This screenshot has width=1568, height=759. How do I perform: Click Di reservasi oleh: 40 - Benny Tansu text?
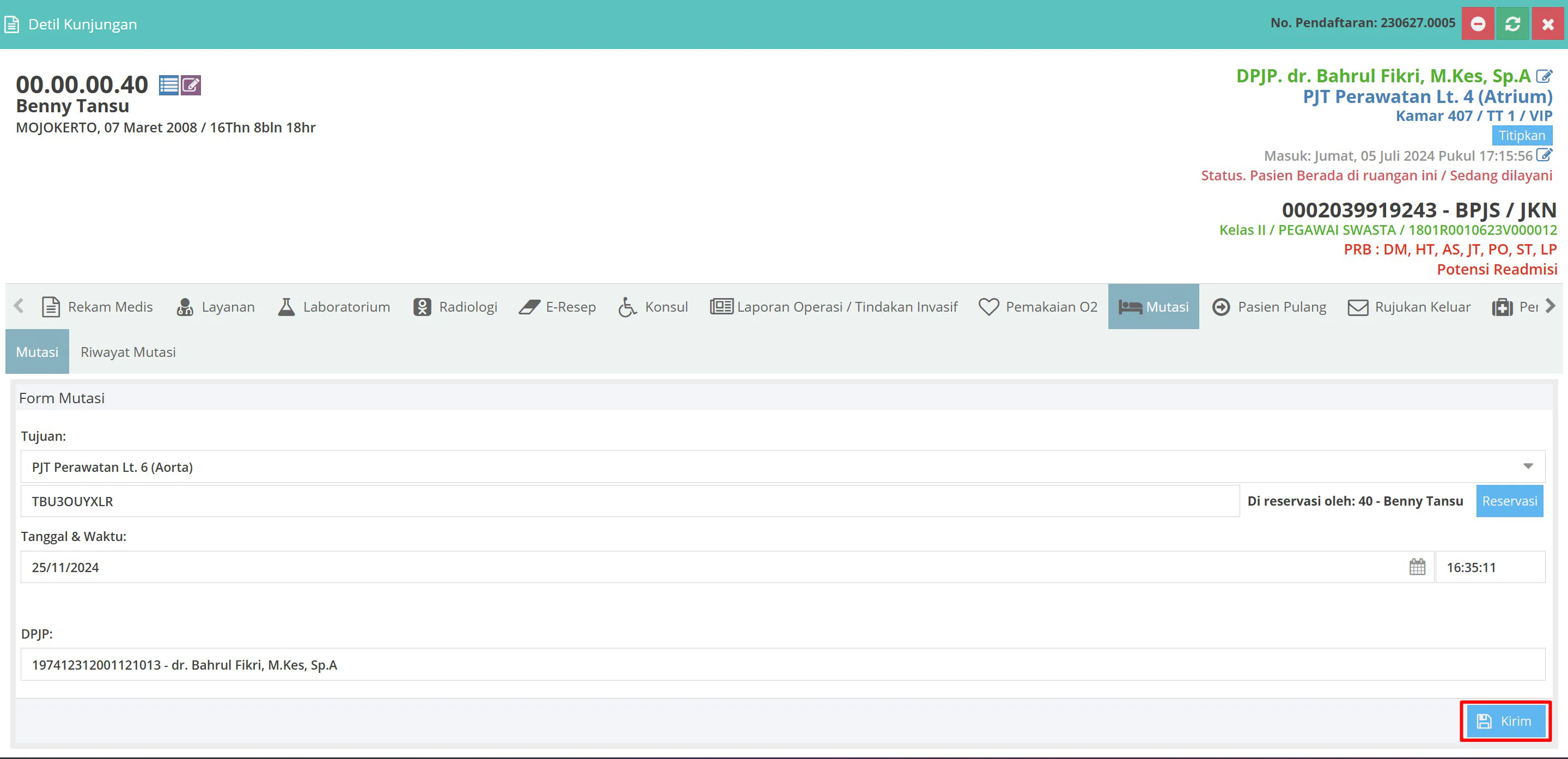1355,501
